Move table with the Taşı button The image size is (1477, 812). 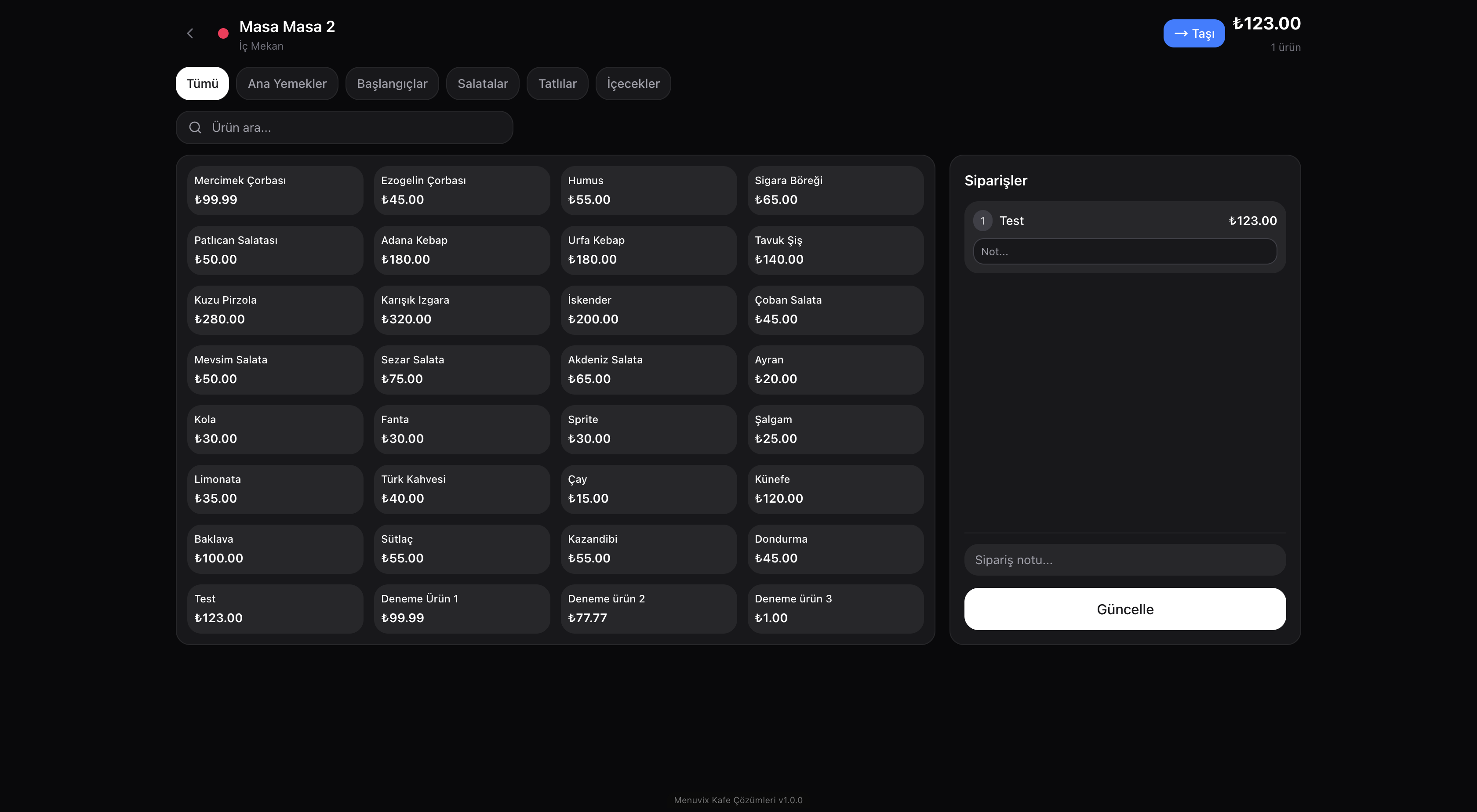(x=1194, y=33)
